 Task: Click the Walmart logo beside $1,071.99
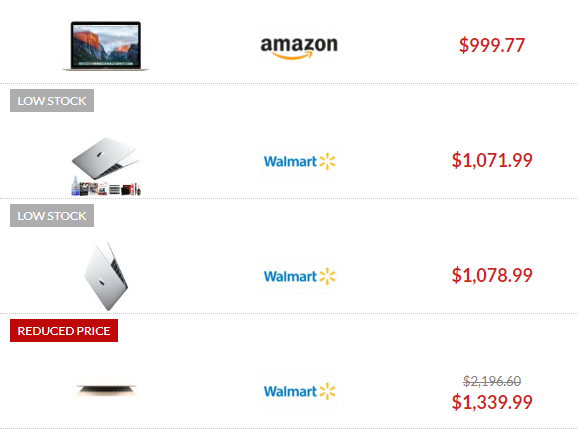tap(299, 161)
